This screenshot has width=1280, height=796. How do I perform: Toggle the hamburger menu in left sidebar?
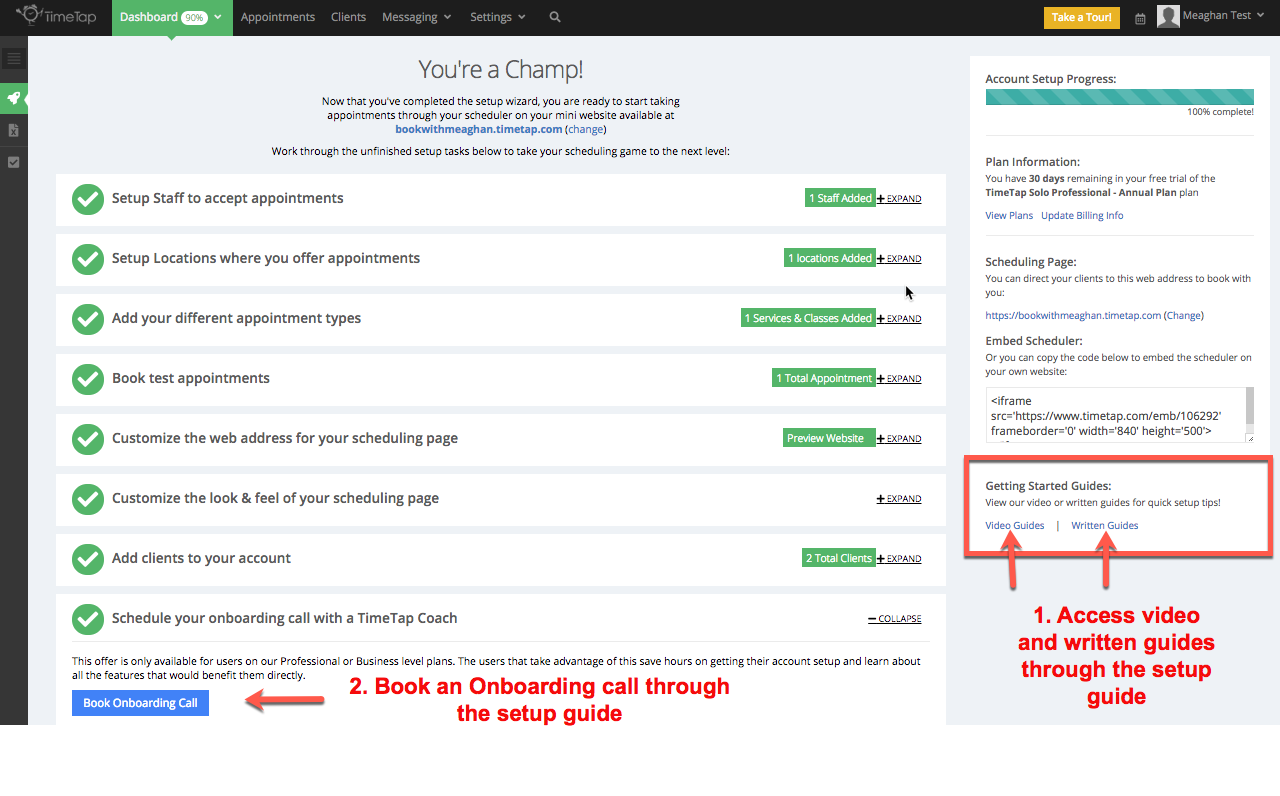pos(13,59)
